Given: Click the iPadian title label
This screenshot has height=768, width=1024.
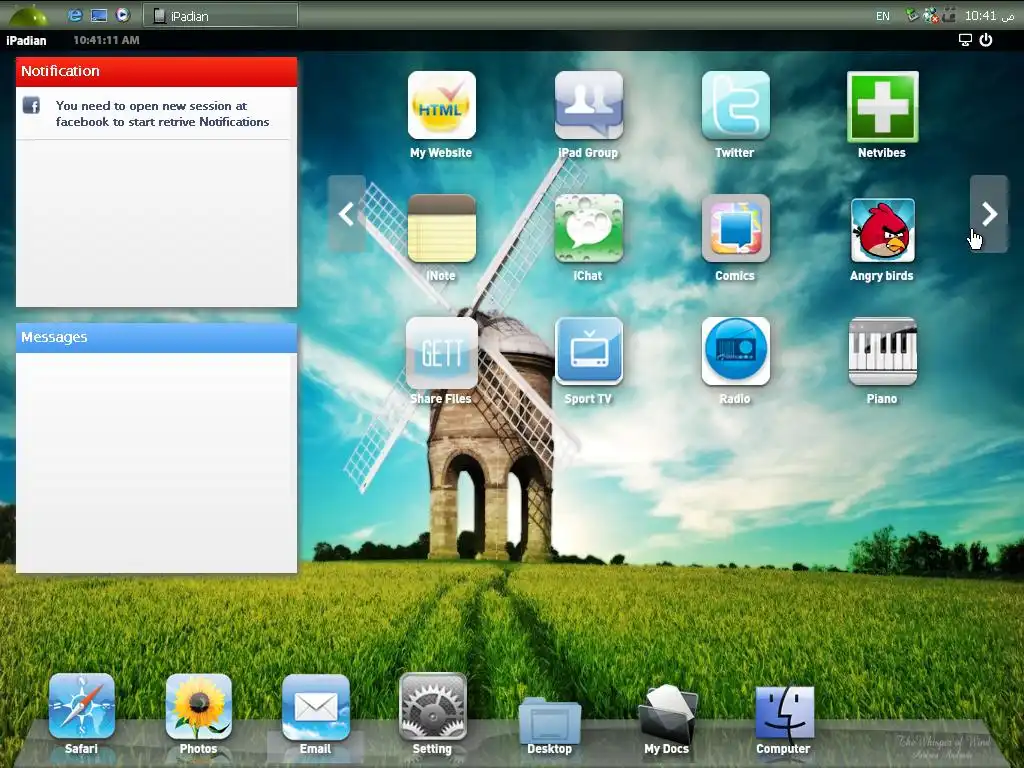Looking at the screenshot, I should [x=26, y=40].
